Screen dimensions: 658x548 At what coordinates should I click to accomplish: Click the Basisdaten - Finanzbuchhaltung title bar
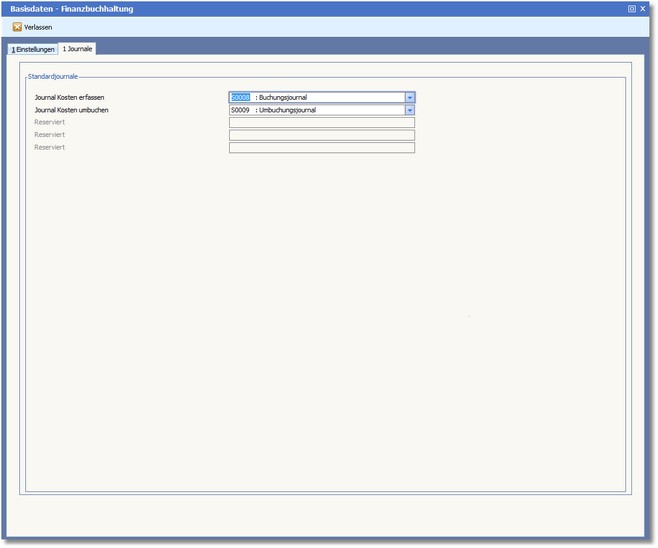tap(300, 8)
